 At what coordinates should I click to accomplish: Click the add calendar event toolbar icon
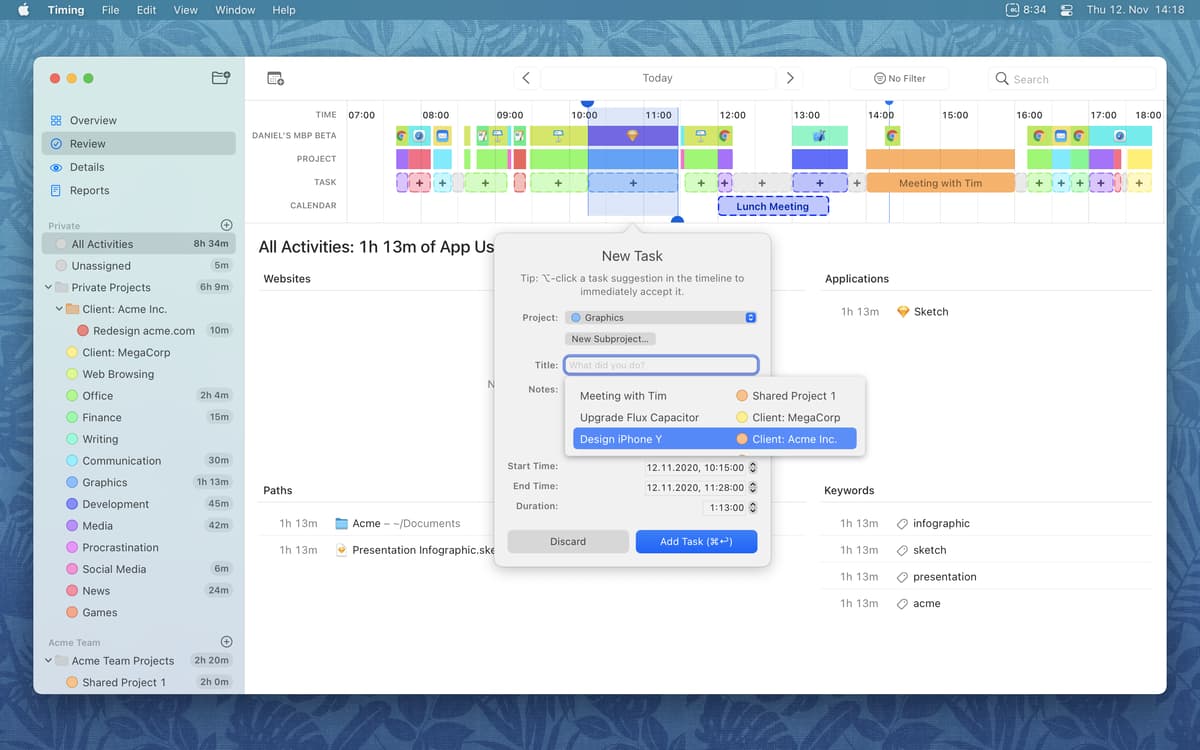(x=276, y=78)
